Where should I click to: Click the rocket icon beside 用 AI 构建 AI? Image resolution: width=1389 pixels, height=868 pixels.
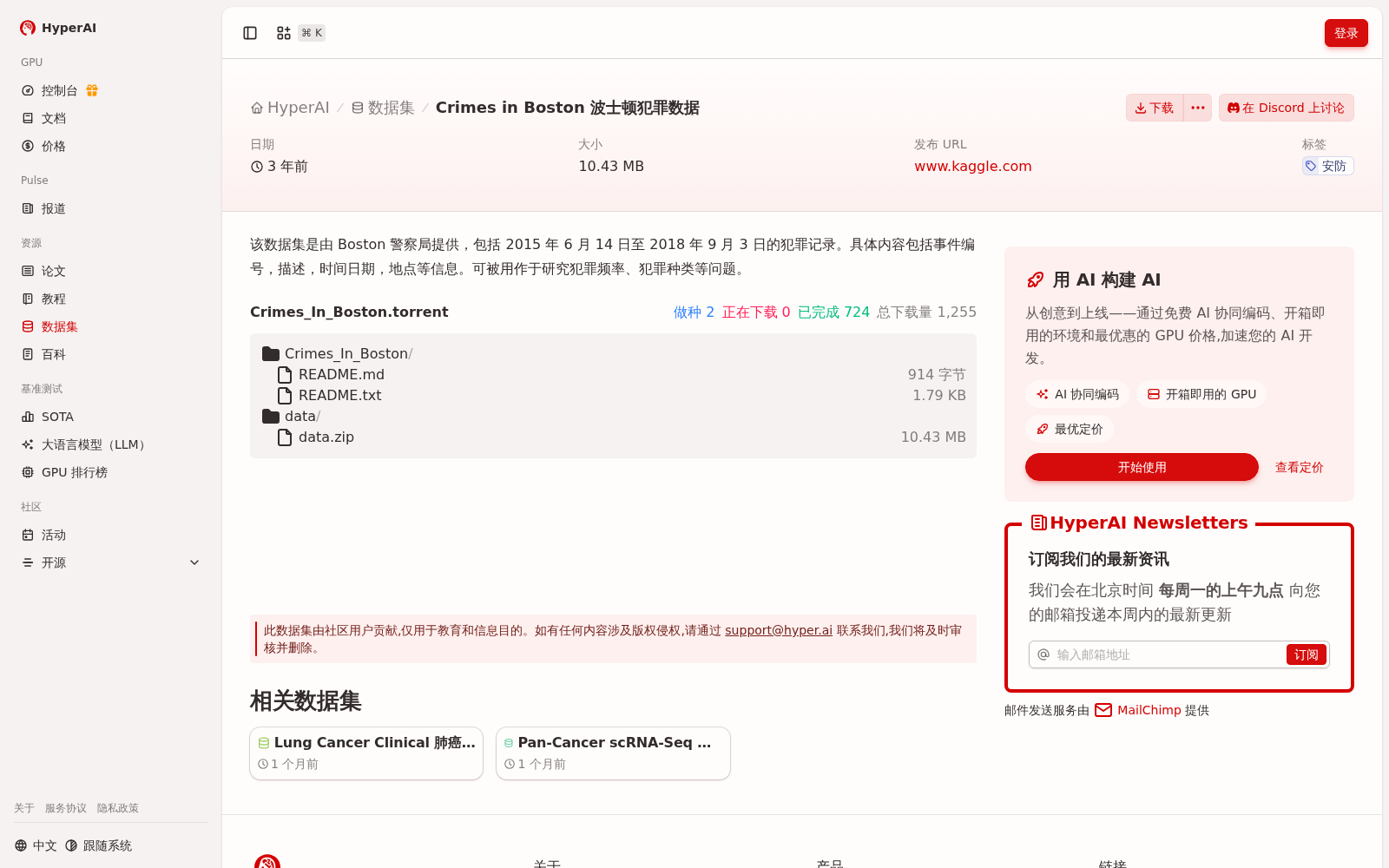point(1036,279)
